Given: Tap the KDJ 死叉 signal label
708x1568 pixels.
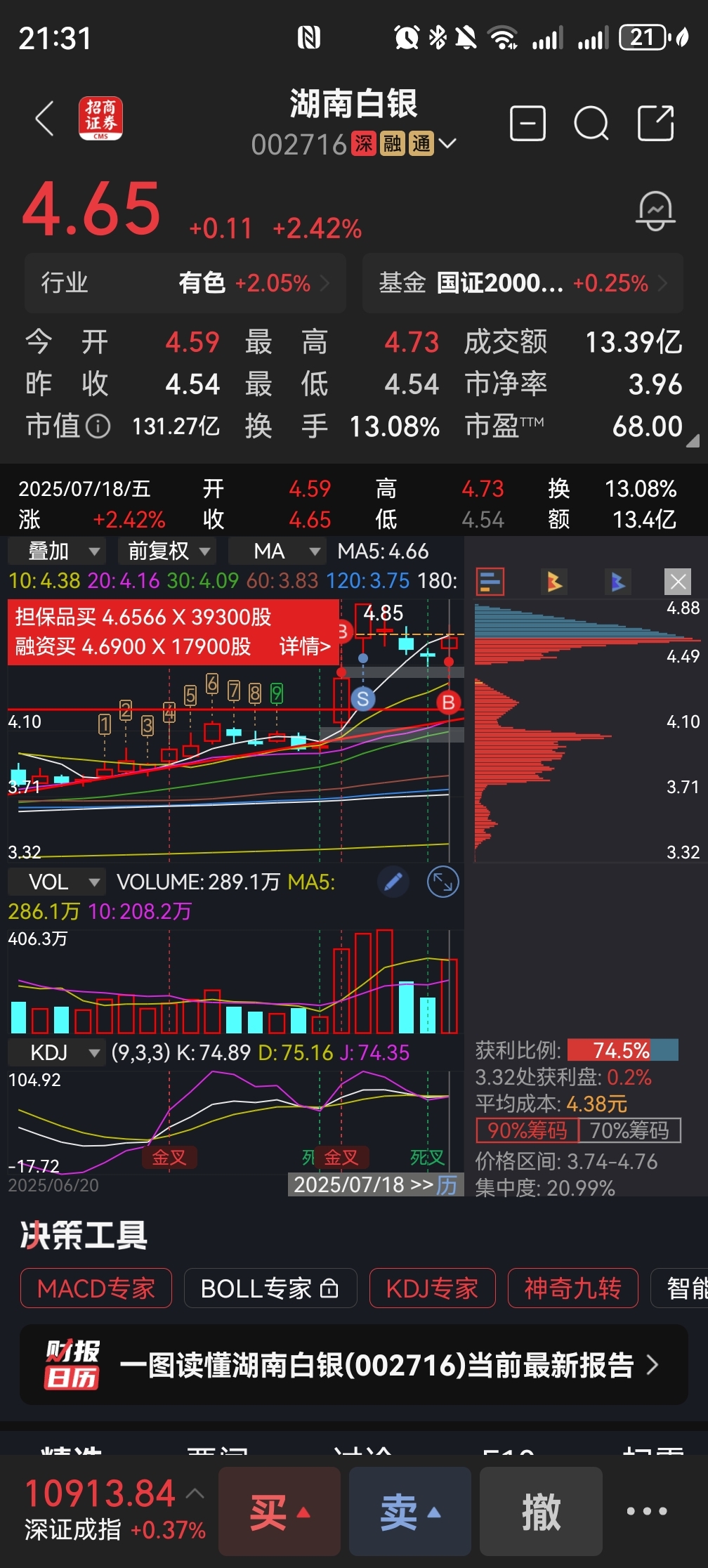Looking at the screenshot, I should click(x=427, y=1157).
